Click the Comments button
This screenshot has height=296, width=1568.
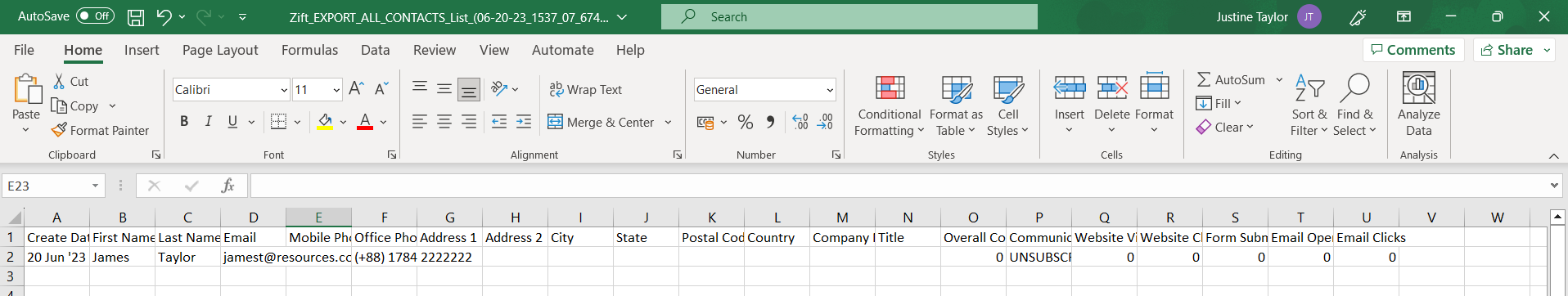coord(1413,50)
